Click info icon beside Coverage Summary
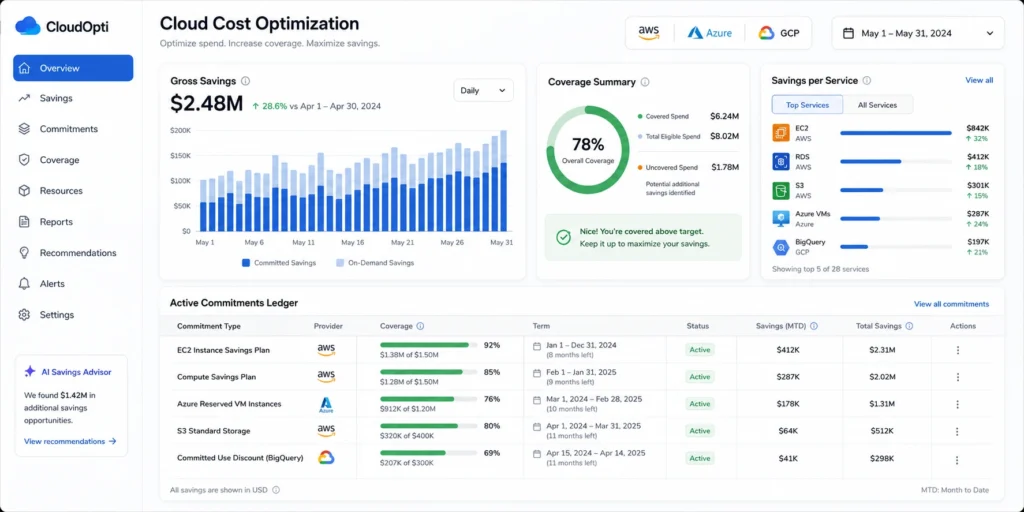The height and width of the screenshot is (512, 1024). (645, 82)
